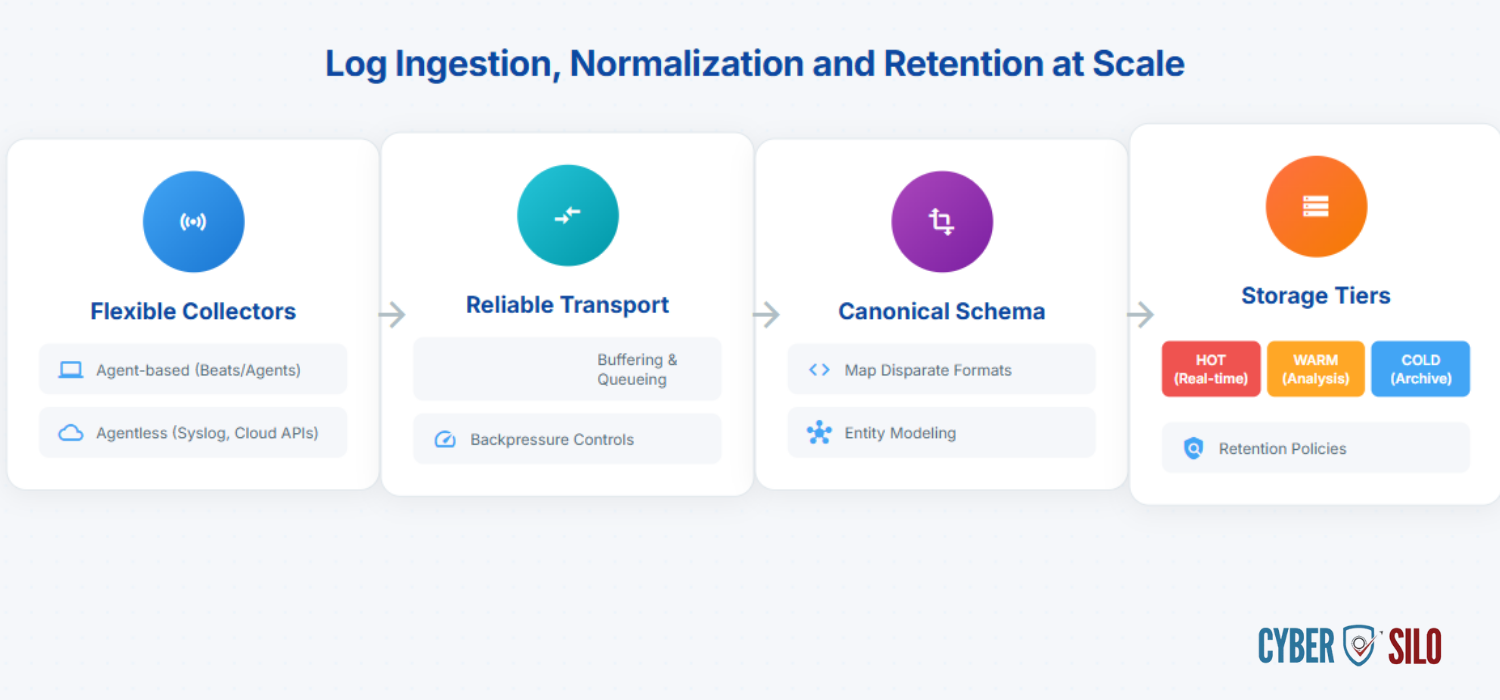Click the shield icon beside Retention Policies
The width and height of the screenshot is (1500, 700).
point(1193,449)
